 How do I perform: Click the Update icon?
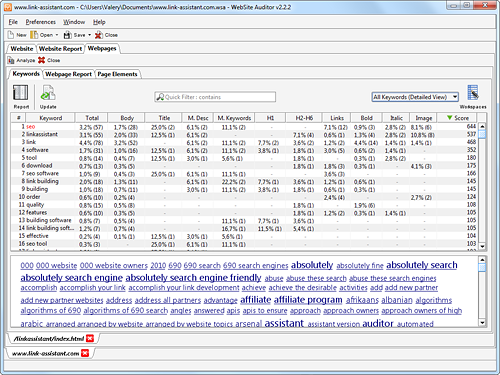pos(48,93)
